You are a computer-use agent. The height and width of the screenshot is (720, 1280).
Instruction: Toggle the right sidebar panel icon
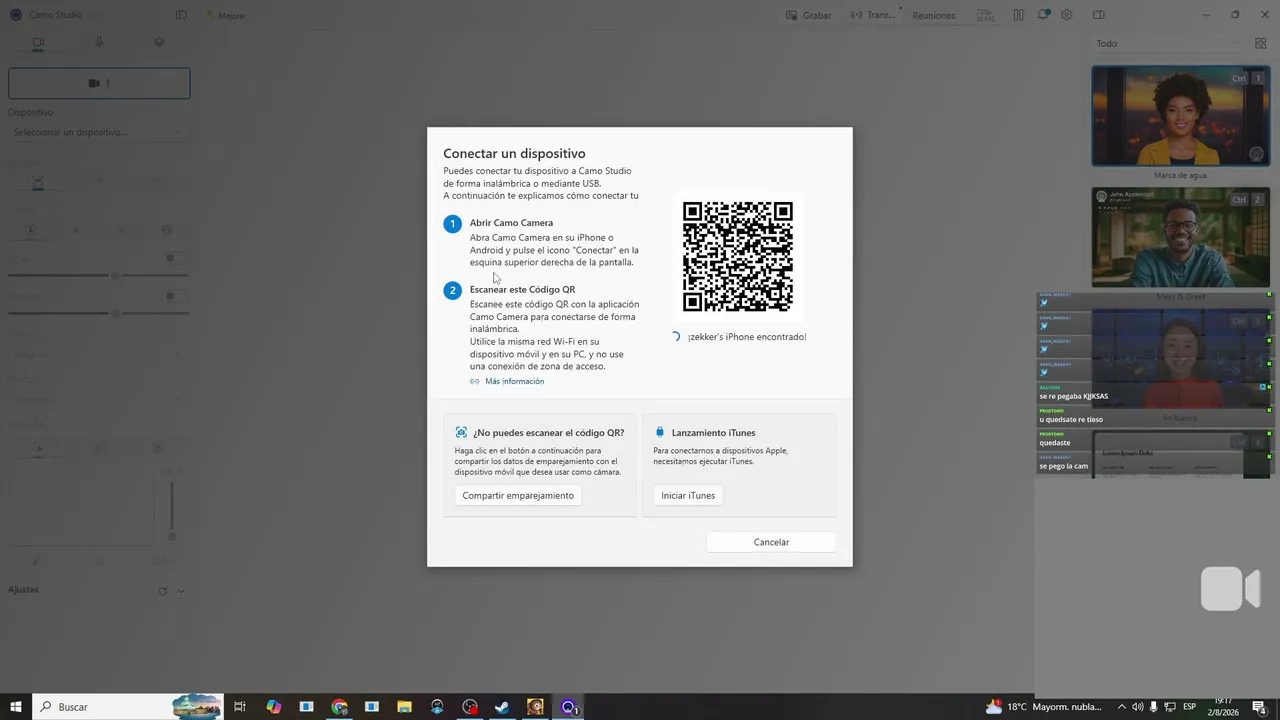(x=1099, y=15)
